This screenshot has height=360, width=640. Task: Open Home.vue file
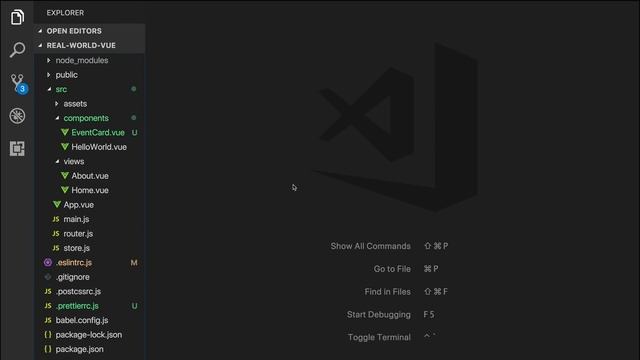(x=89, y=190)
